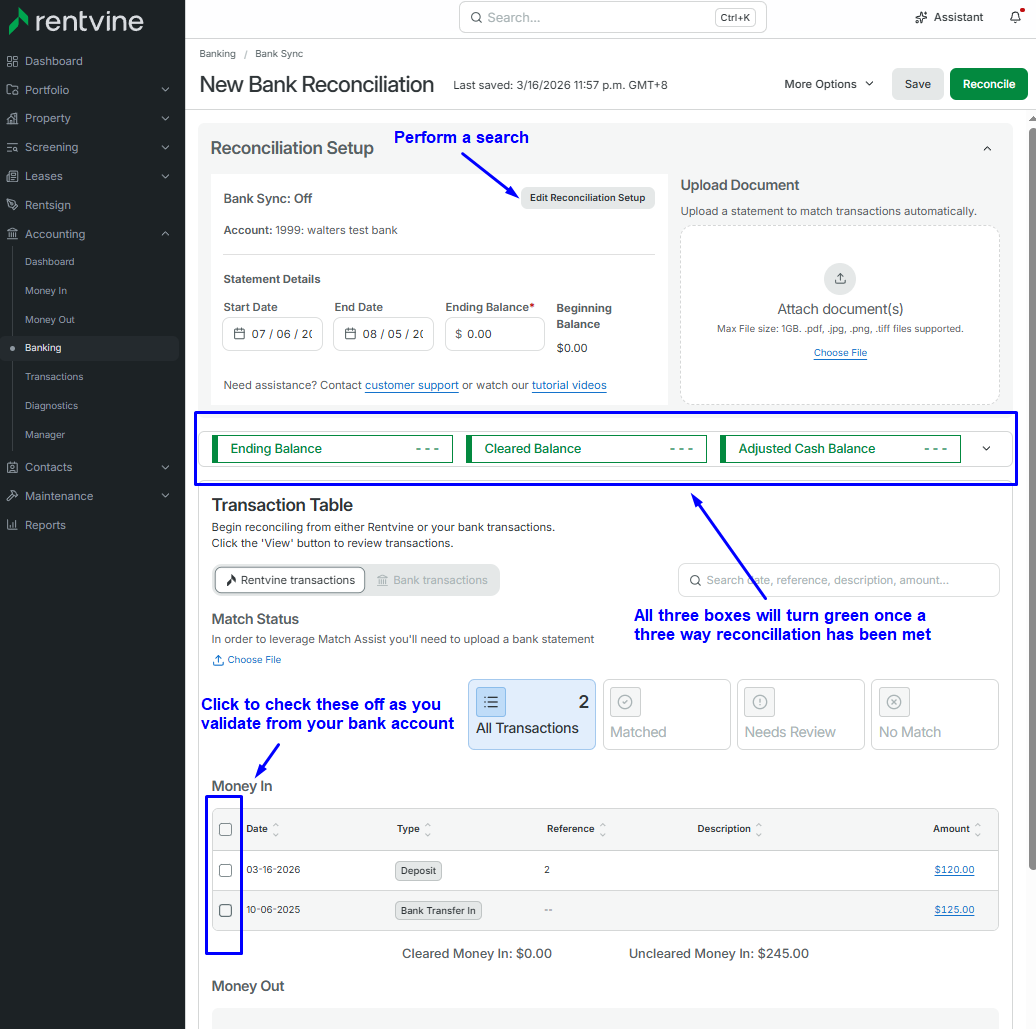Expand the Property sidebar menu chevron
Screen dimensions: 1036x1029
[165, 118]
